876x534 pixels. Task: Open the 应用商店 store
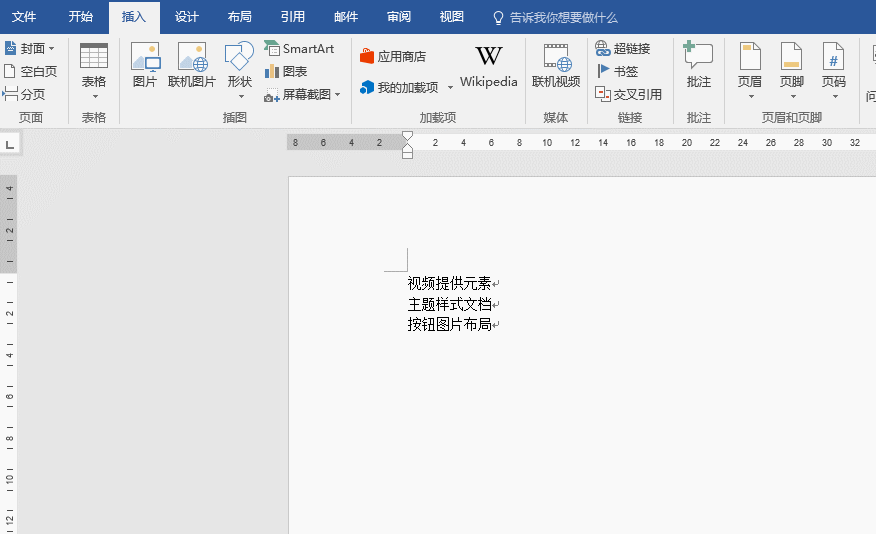pyautogui.click(x=393, y=56)
